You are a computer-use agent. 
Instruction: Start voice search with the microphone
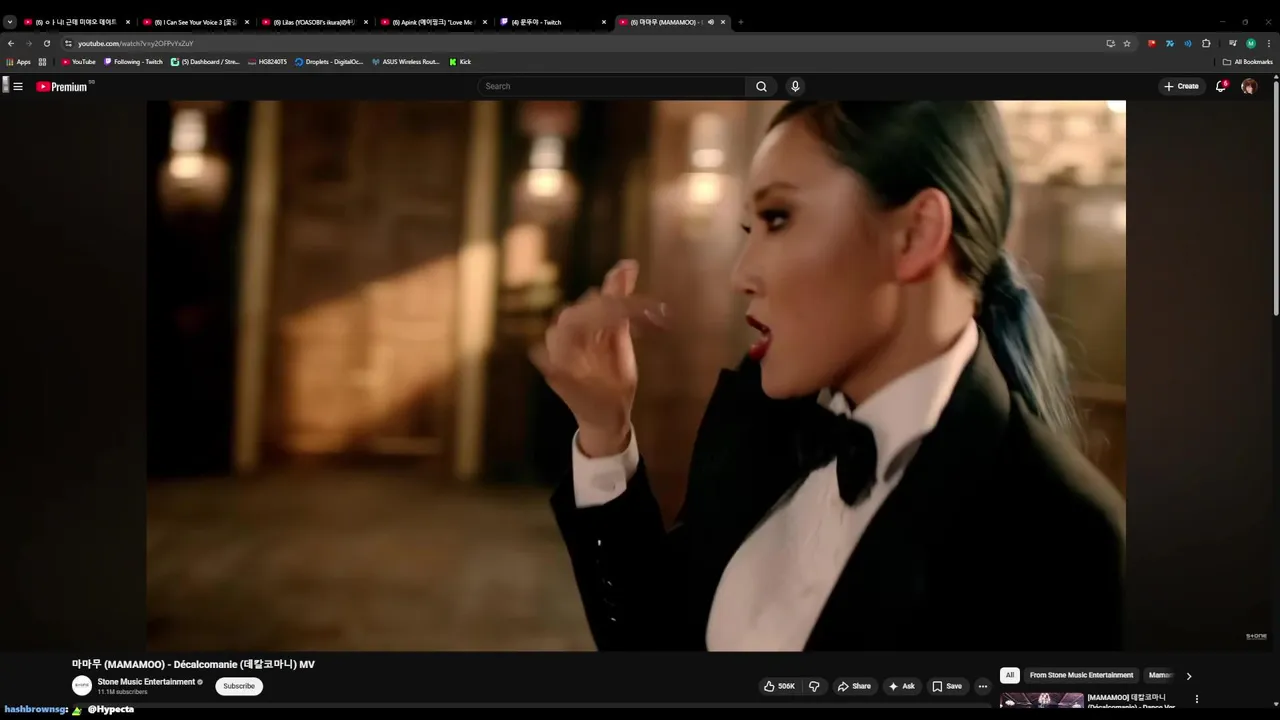[795, 86]
